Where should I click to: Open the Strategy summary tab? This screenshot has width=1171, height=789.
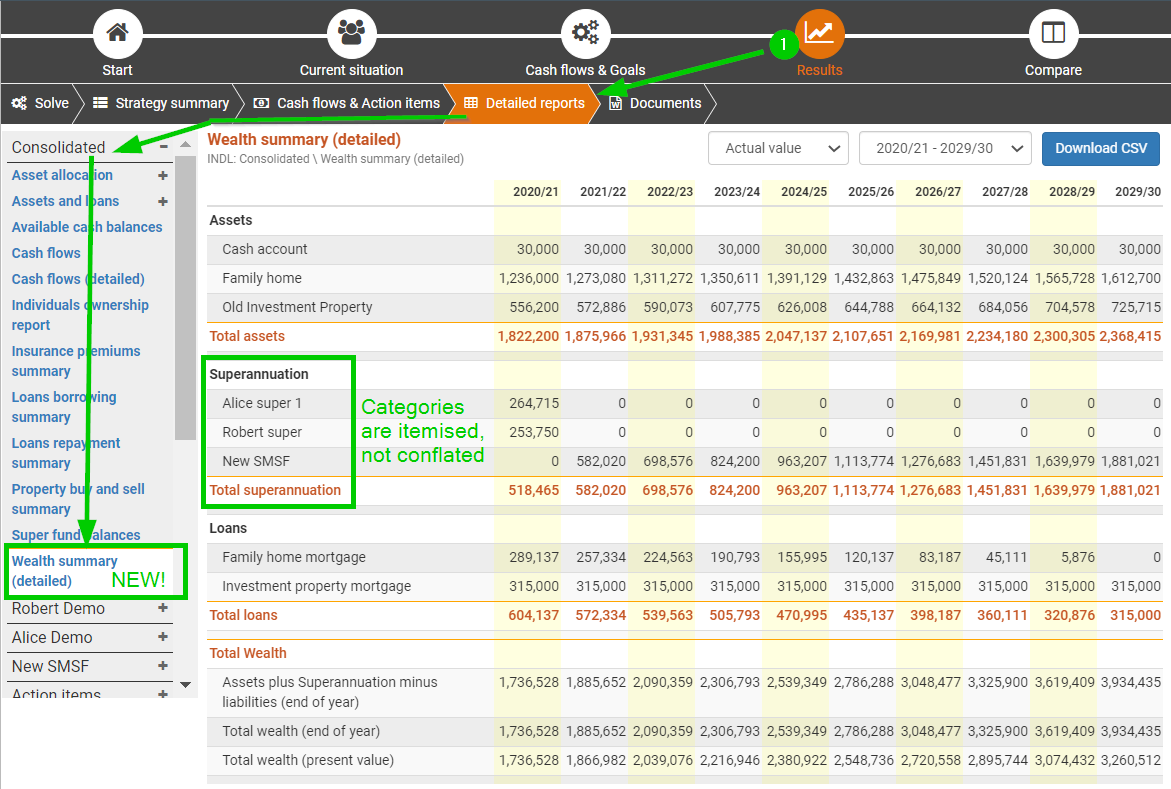161,103
